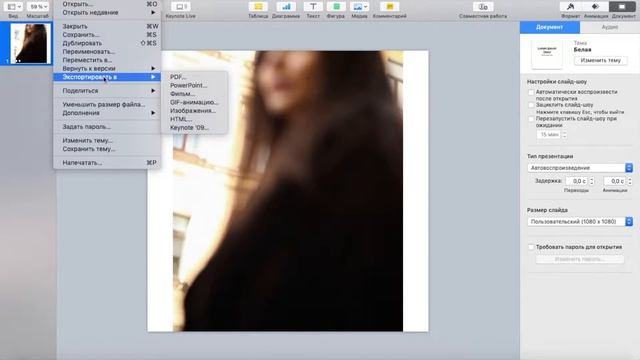Export as PowerPoint... from submenu
This screenshot has width=640, height=360.
coord(194,85)
